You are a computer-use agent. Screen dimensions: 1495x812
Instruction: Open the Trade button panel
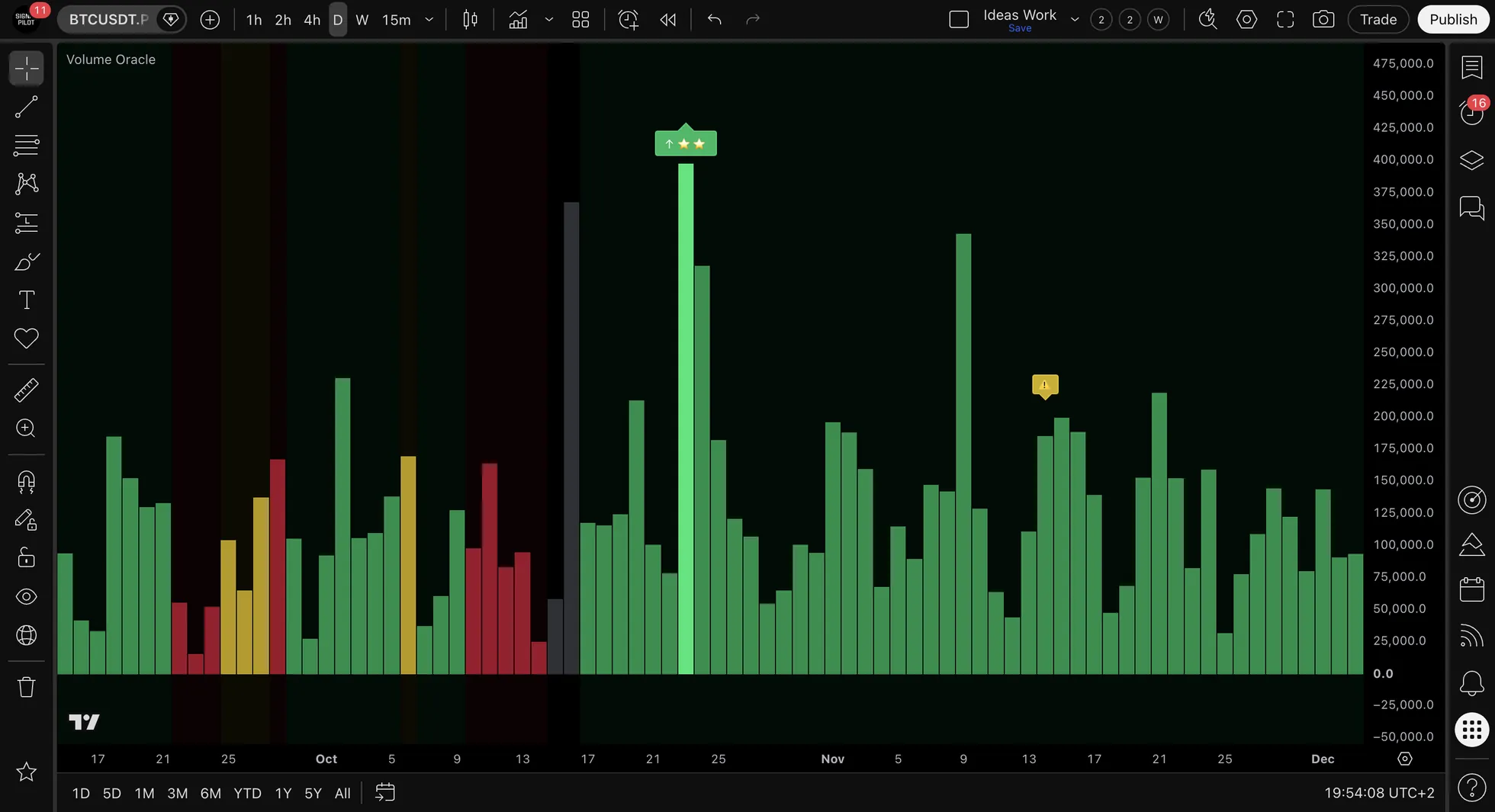1378,20
